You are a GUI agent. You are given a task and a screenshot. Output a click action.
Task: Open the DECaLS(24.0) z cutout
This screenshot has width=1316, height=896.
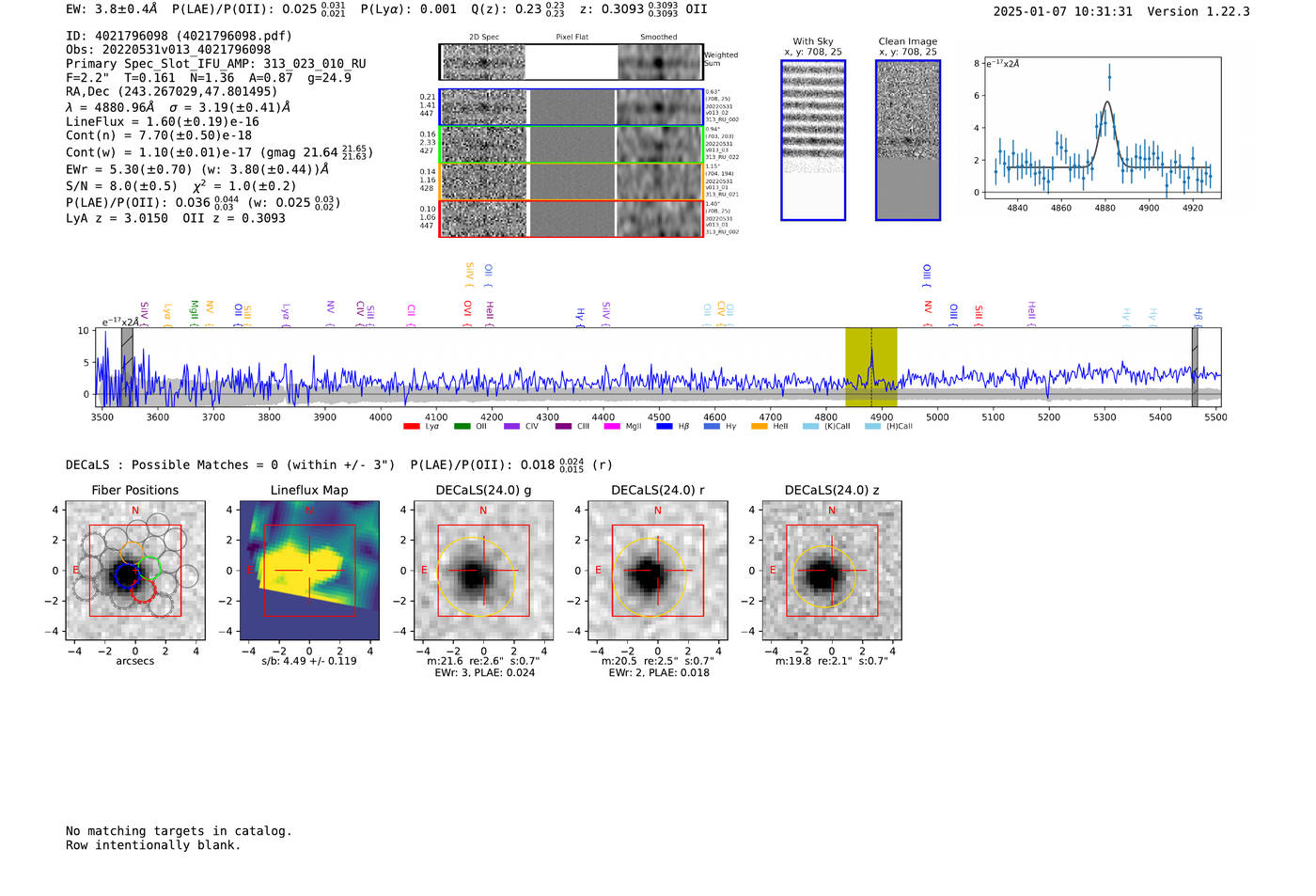click(x=832, y=570)
